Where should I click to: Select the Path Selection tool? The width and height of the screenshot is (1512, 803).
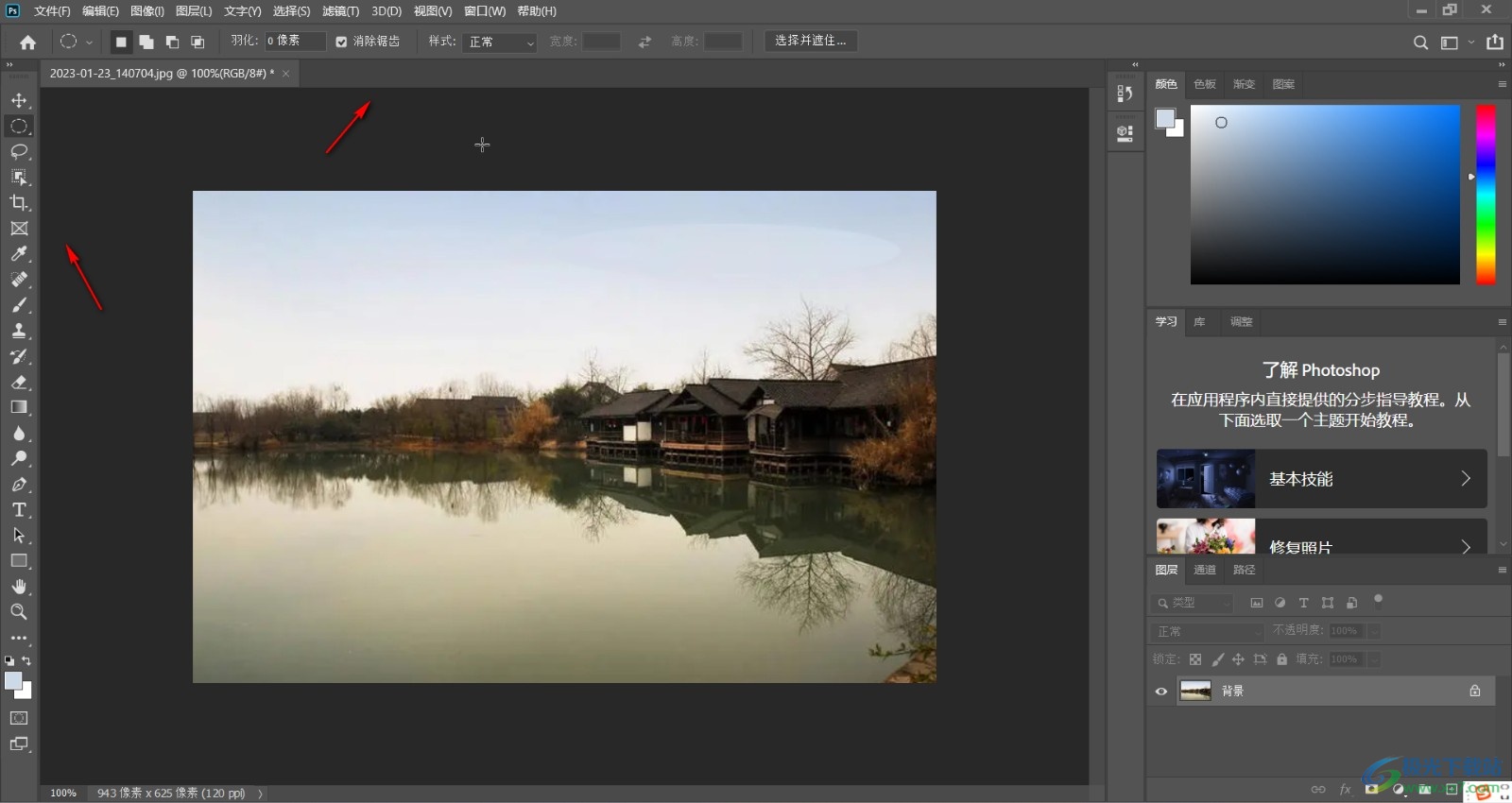point(19,535)
